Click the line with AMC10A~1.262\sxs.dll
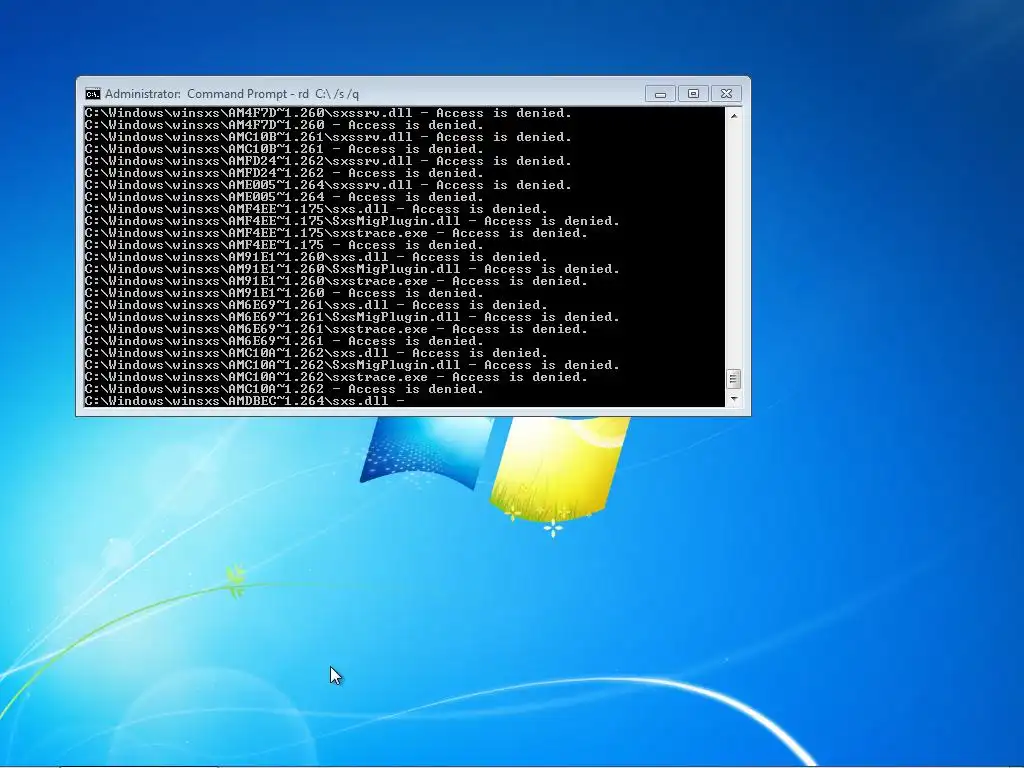The width and height of the screenshot is (1024, 768). pos(316,353)
